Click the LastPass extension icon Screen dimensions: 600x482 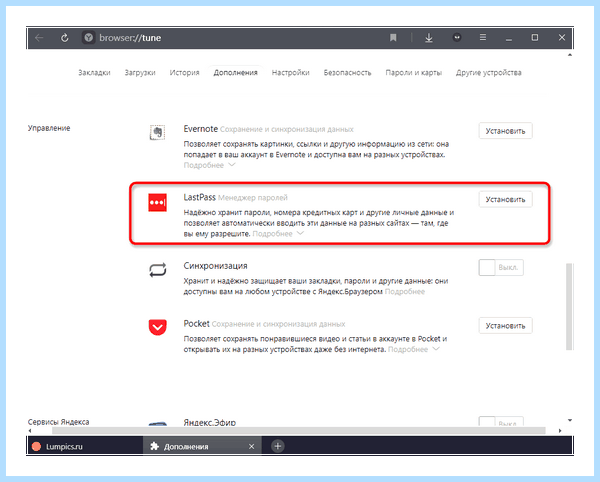[157, 202]
